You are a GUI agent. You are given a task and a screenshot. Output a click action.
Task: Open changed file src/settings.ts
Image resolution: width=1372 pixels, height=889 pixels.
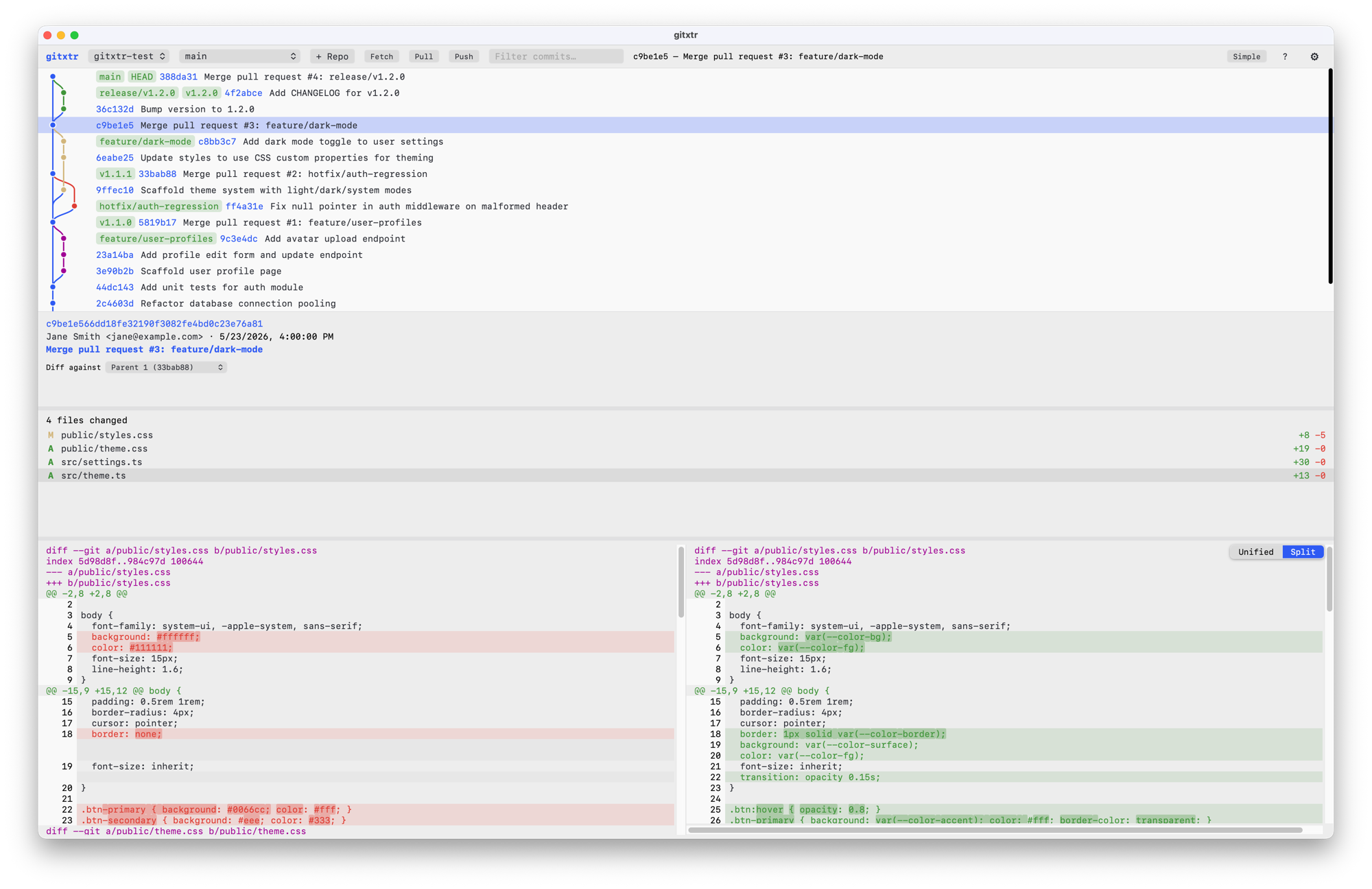point(686,462)
